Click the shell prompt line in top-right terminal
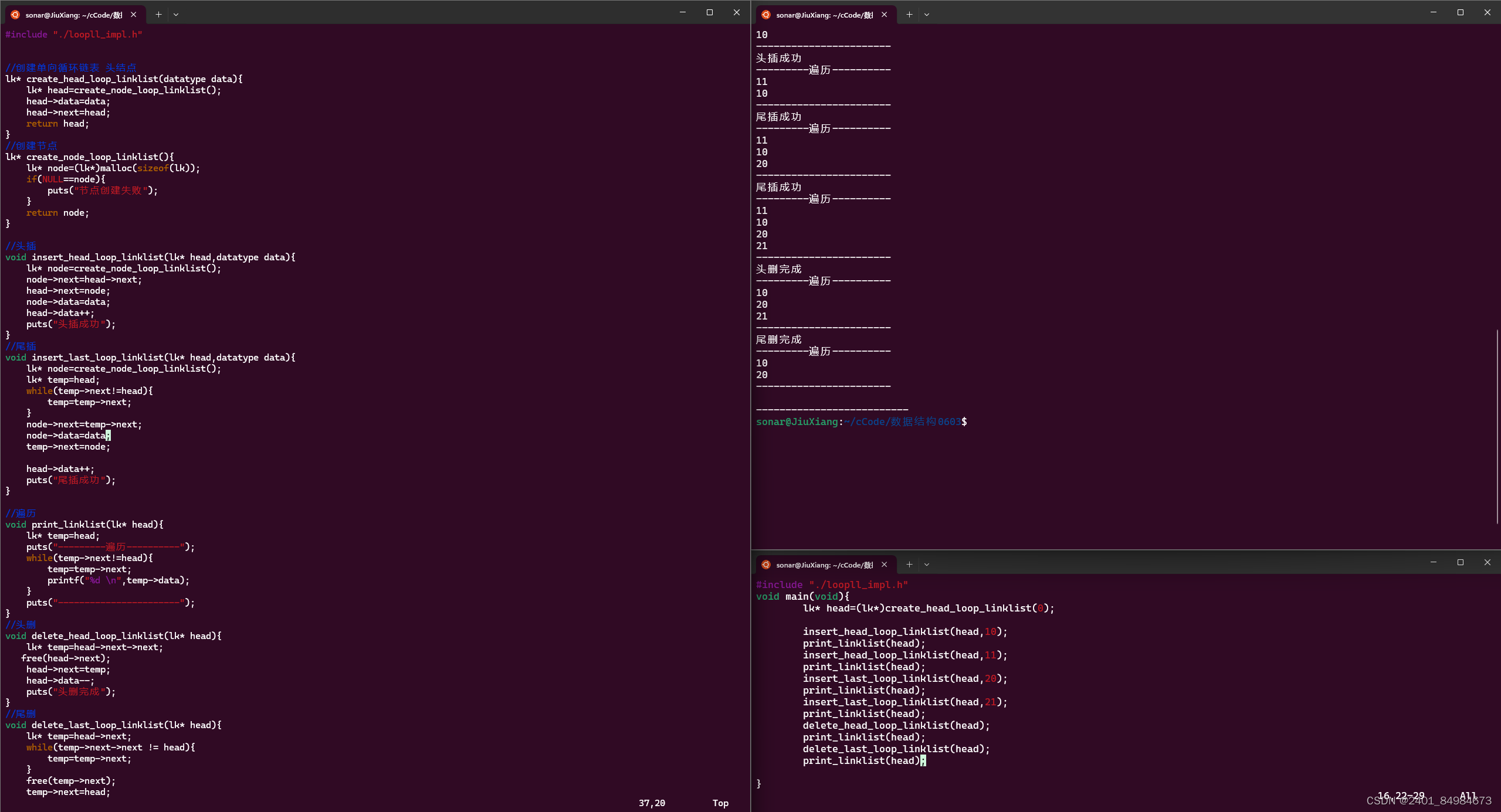Image resolution: width=1501 pixels, height=812 pixels. click(861, 422)
